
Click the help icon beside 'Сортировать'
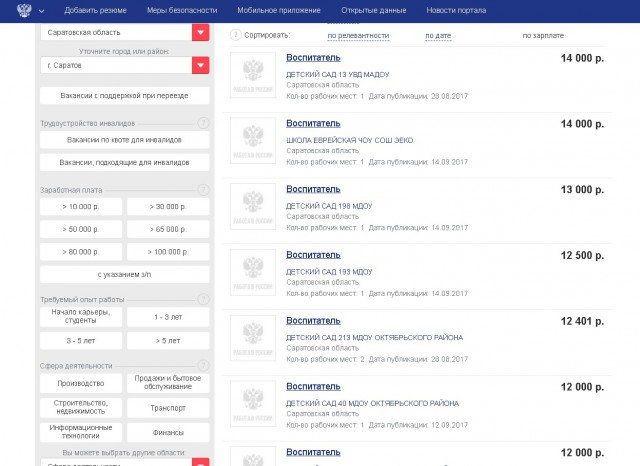236,35
